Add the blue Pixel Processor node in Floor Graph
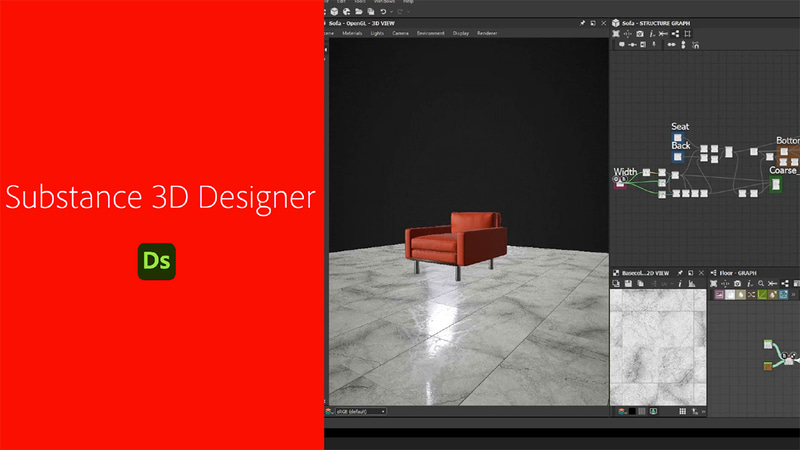Image resolution: width=800 pixels, height=450 pixels. (x=784, y=295)
